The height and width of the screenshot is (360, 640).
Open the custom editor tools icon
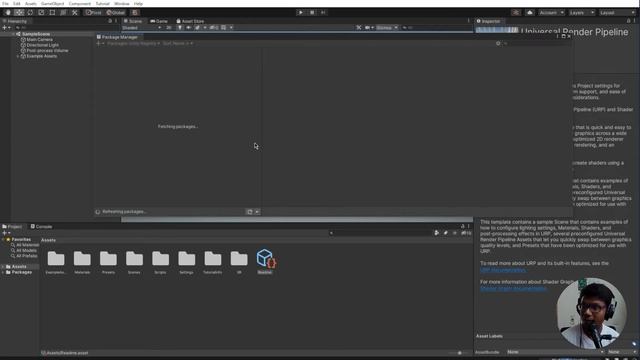click(75, 13)
